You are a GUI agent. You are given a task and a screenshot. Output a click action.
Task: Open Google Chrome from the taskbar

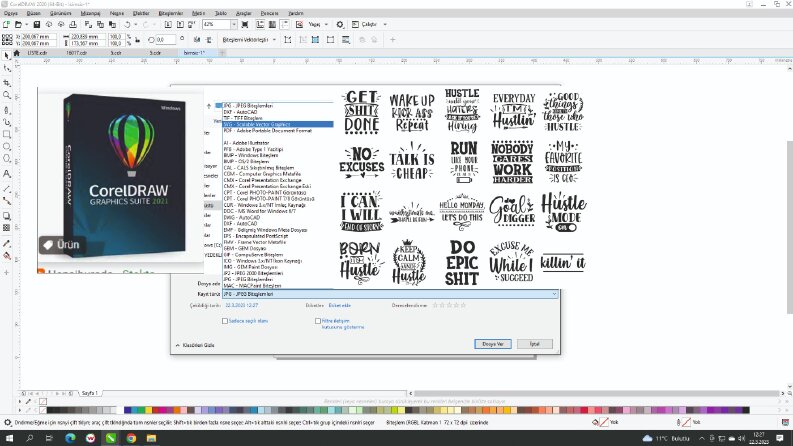coord(131,438)
